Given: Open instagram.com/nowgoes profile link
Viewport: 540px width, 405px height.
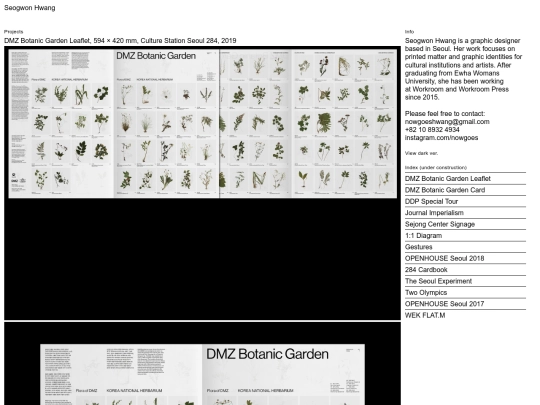Looking at the screenshot, I should (x=442, y=138).
